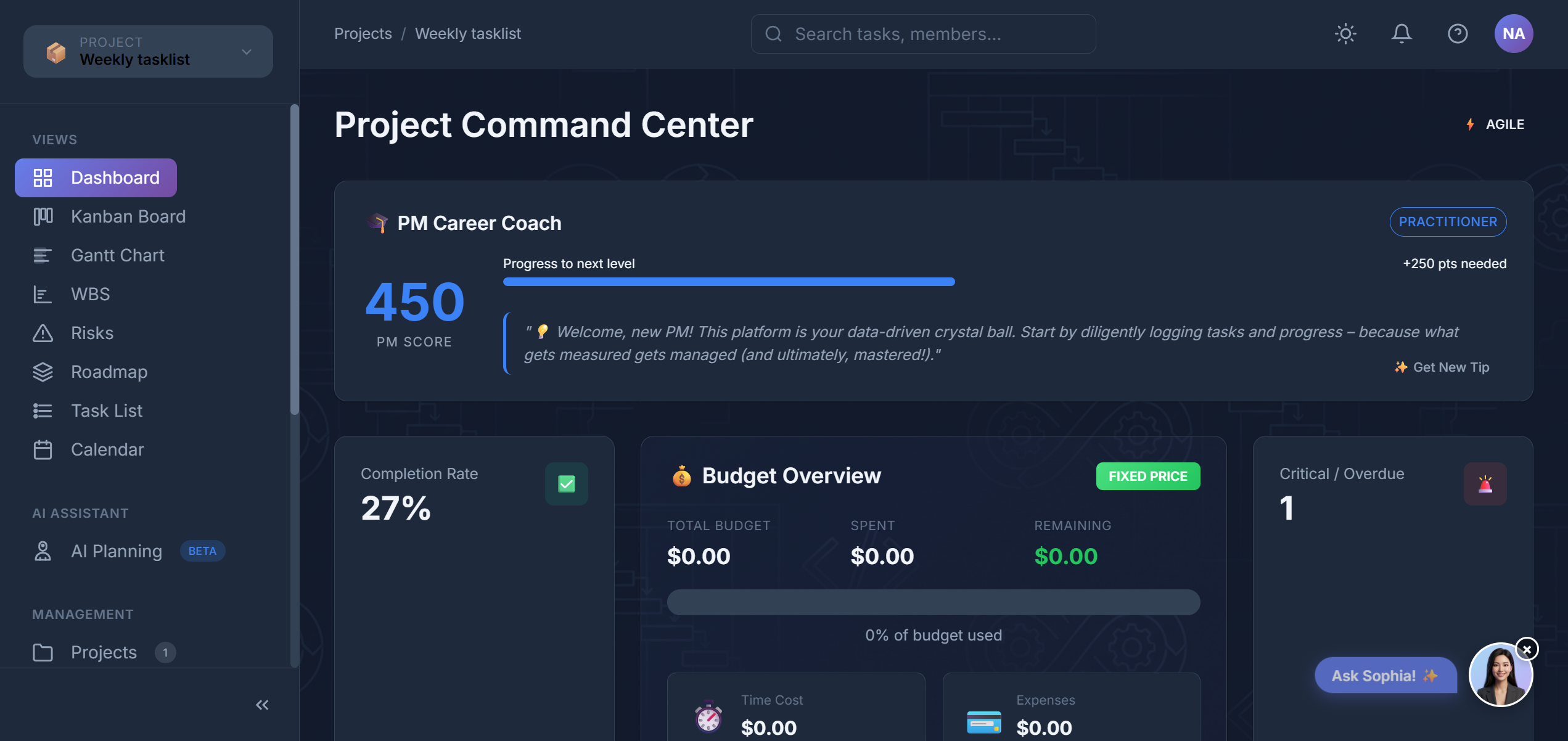The image size is (1568, 741).
Task: Switch to the Kanban Board view
Action: (128, 216)
